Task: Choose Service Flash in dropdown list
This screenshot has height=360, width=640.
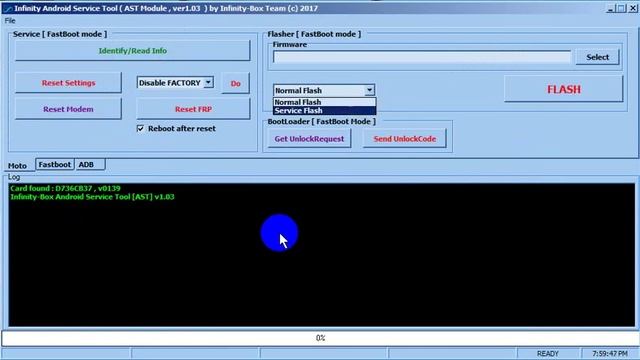Action: (x=324, y=111)
